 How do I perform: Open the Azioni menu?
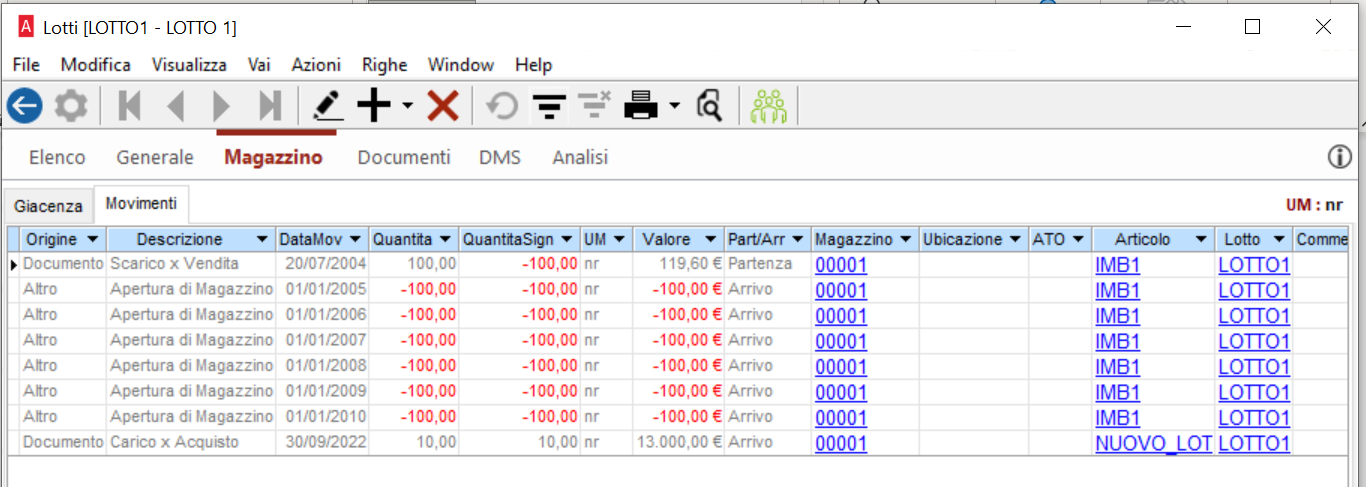click(x=316, y=65)
